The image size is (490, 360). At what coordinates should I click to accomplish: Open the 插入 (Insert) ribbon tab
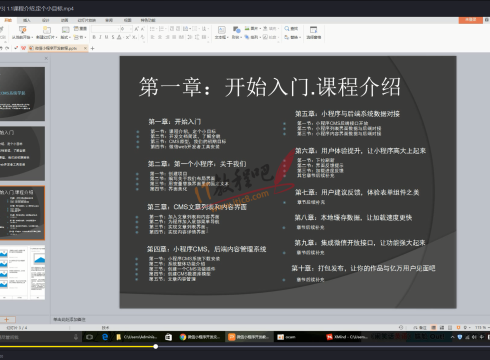pos(27,20)
